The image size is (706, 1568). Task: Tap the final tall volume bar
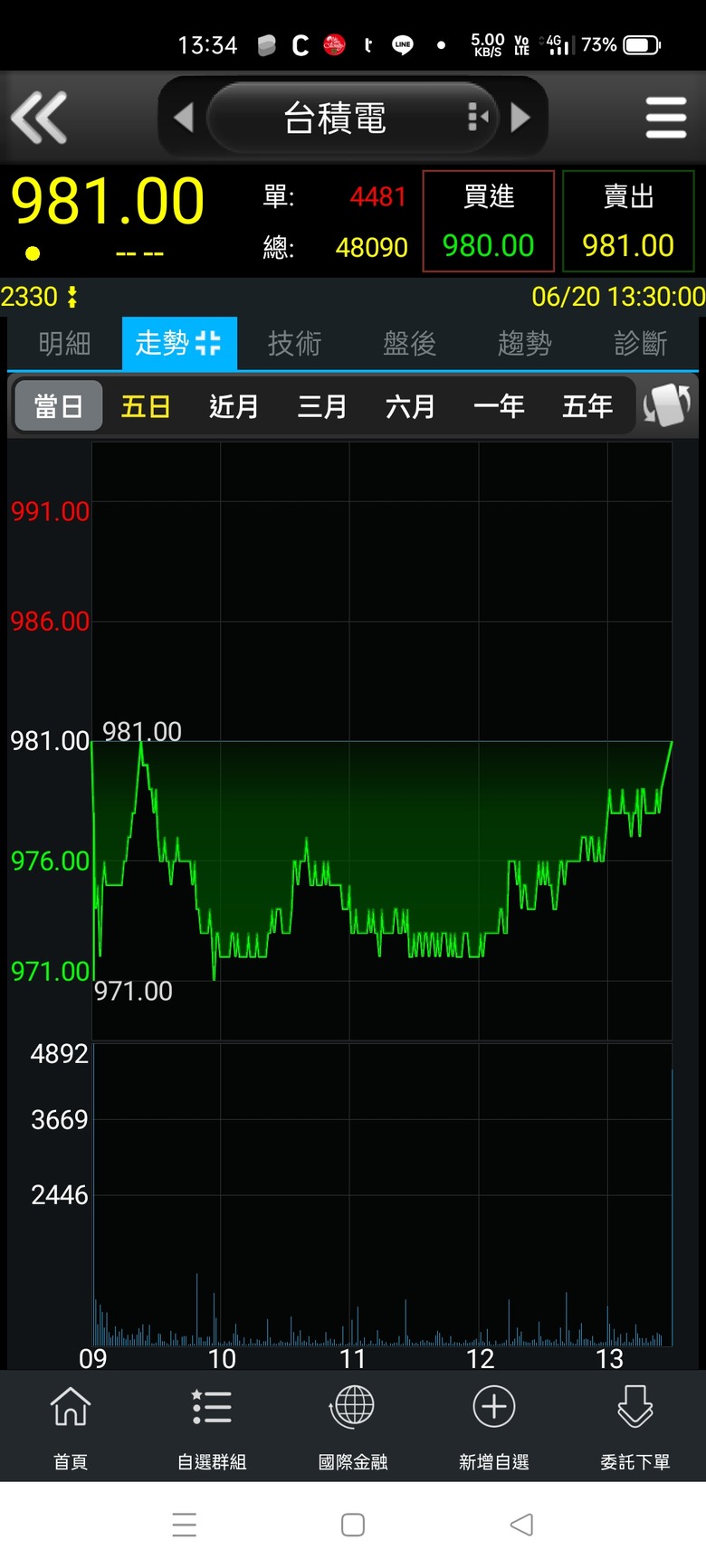pyautogui.click(x=672, y=1207)
